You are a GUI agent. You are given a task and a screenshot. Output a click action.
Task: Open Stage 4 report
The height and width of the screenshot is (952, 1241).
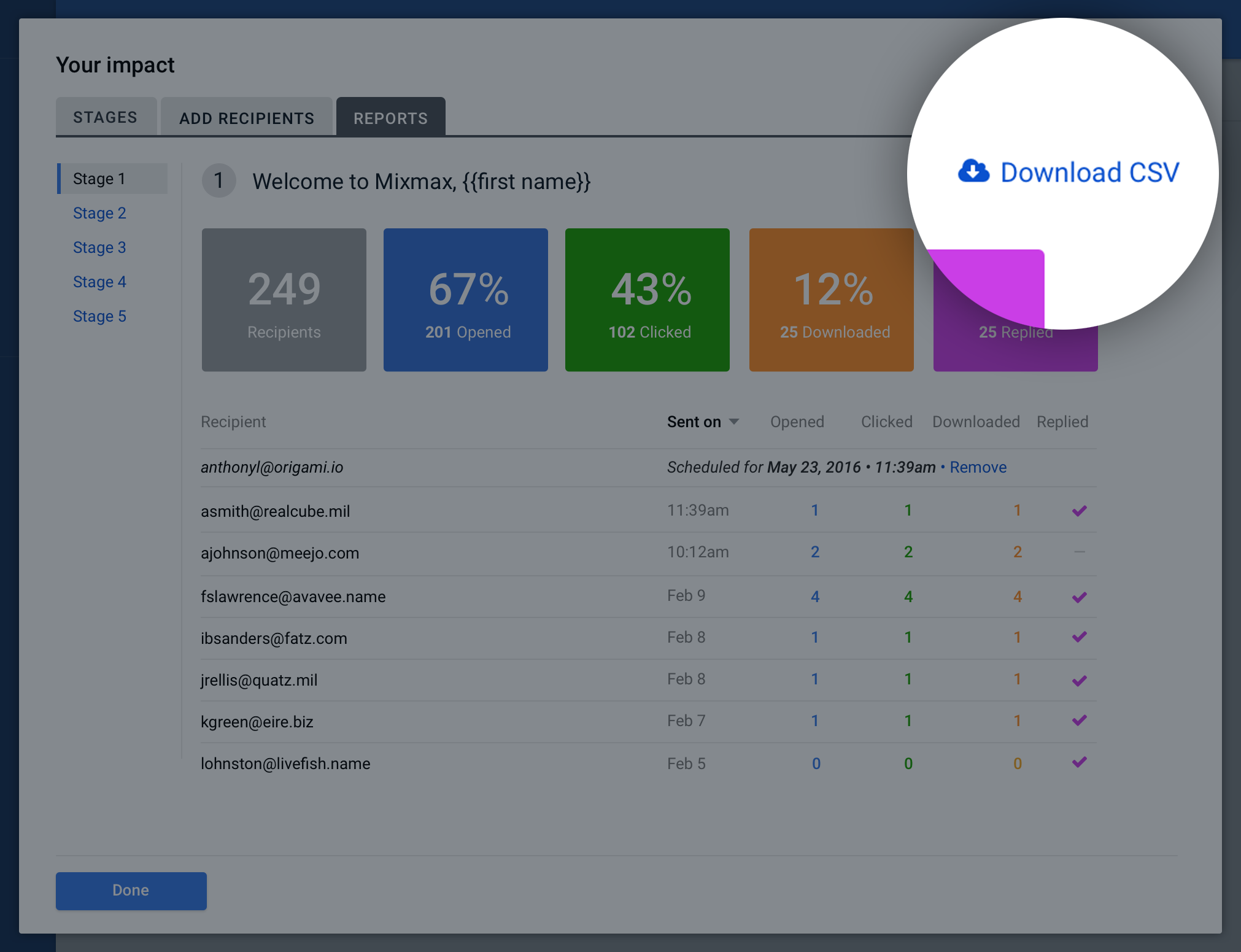pyautogui.click(x=99, y=282)
